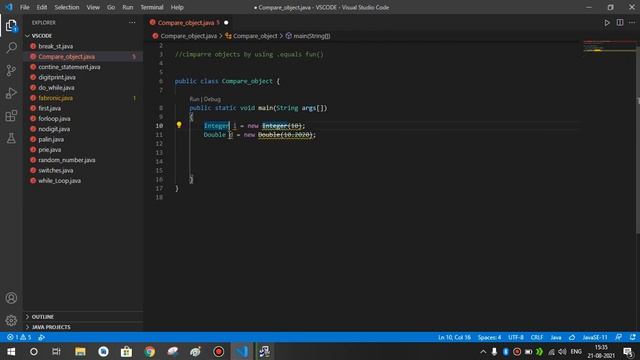Click the Run code lens above main
Screen dimensions: 640x360
(x=194, y=99)
